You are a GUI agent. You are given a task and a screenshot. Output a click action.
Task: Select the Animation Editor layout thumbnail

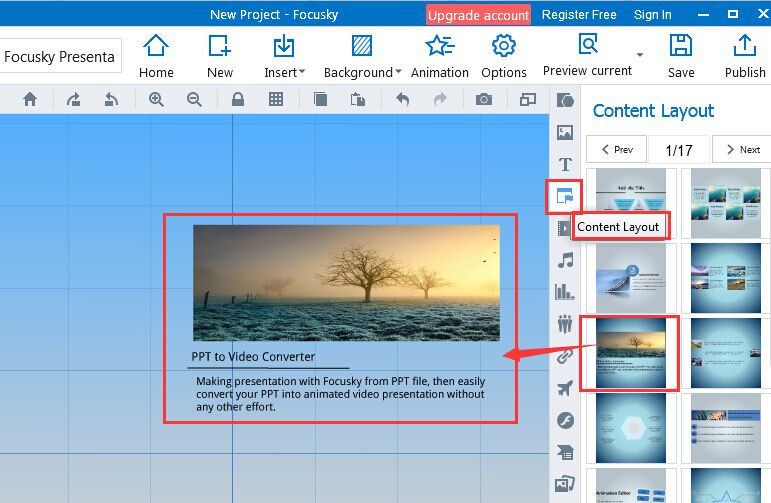click(631, 486)
